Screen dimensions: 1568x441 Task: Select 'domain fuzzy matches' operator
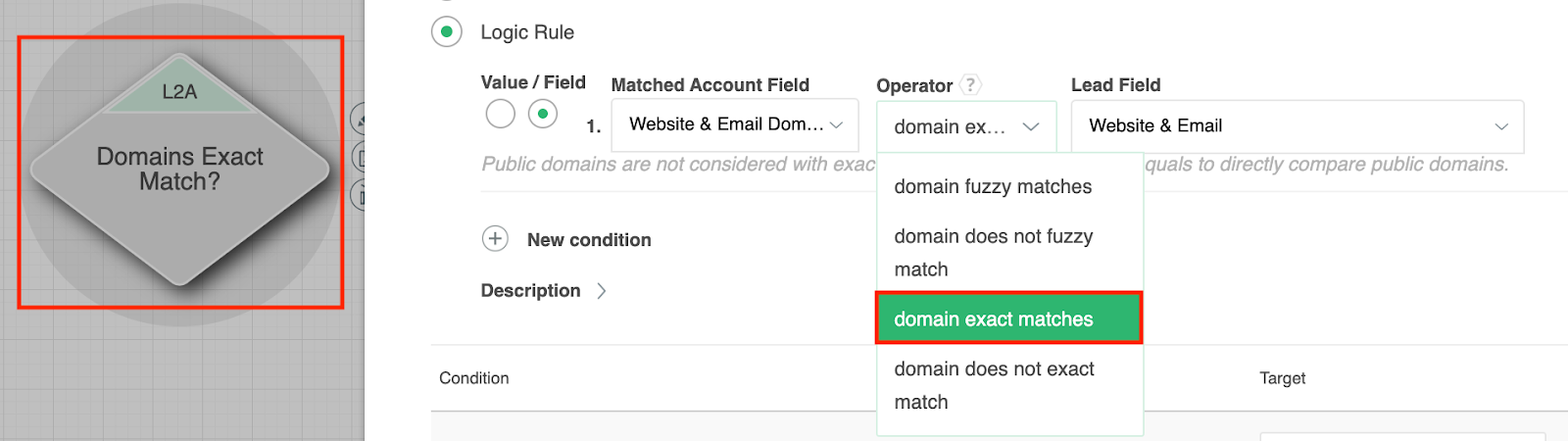(993, 187)
